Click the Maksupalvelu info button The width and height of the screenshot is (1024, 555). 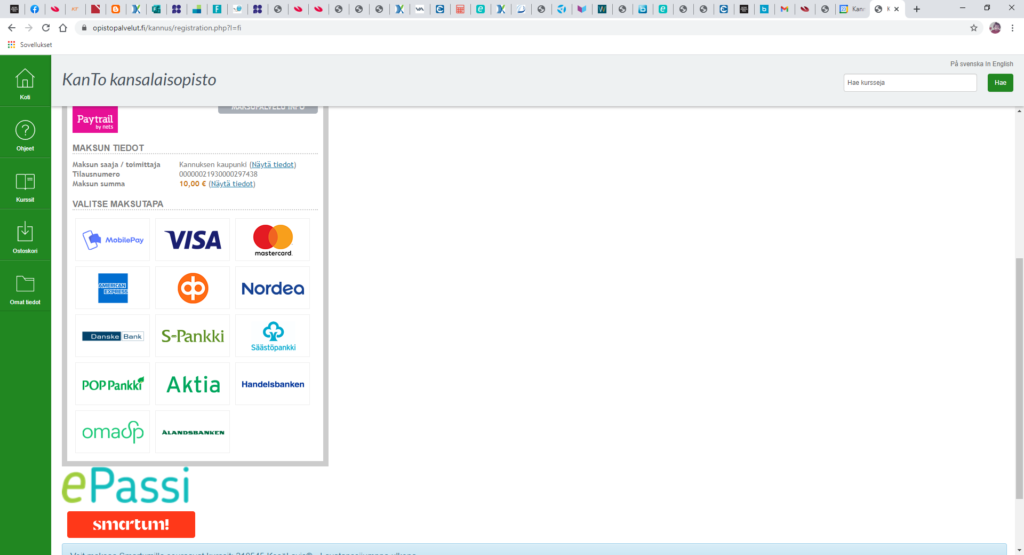(268, 108)
